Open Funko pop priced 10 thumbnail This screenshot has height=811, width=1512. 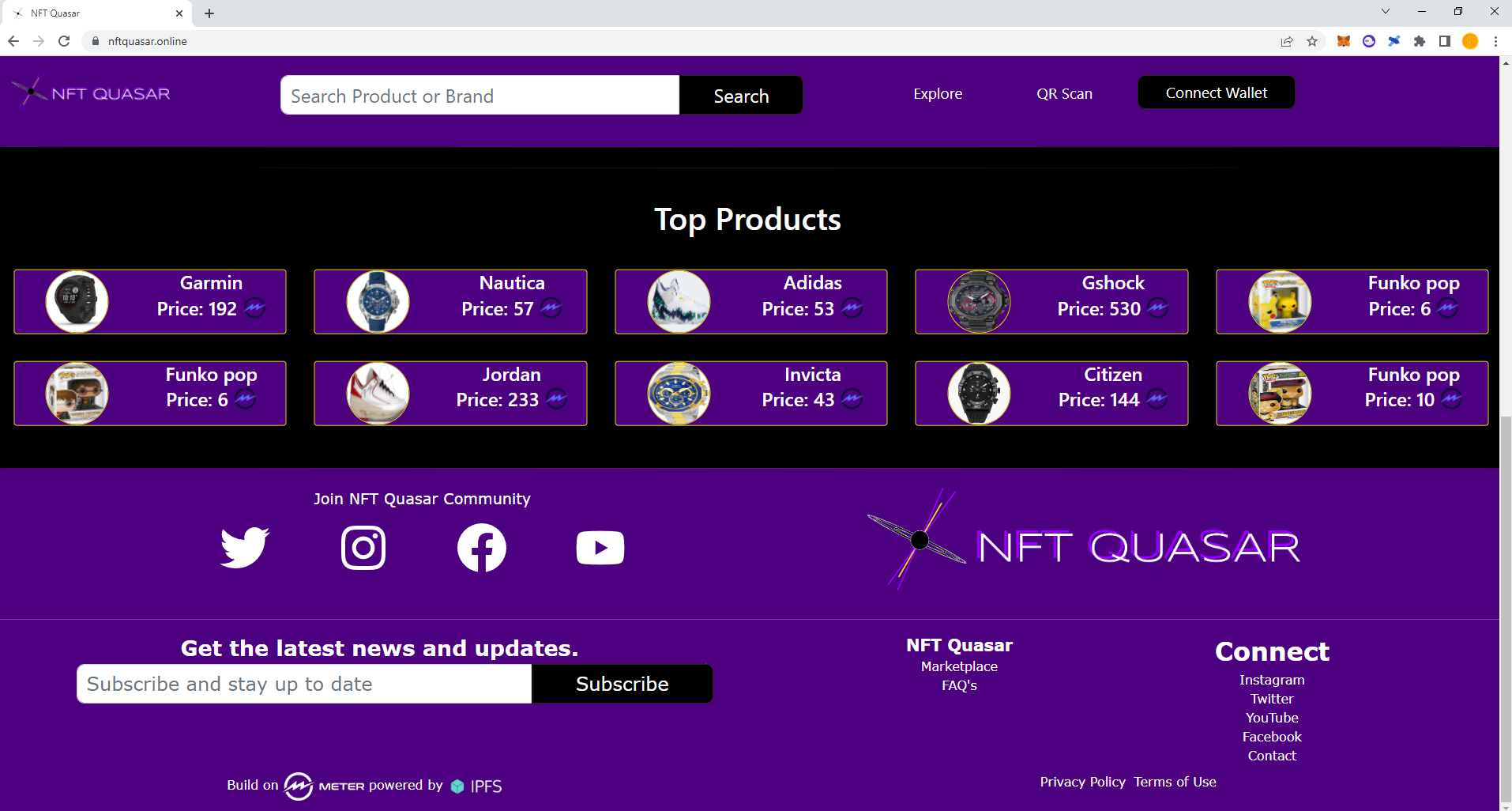pos(1280,394)
